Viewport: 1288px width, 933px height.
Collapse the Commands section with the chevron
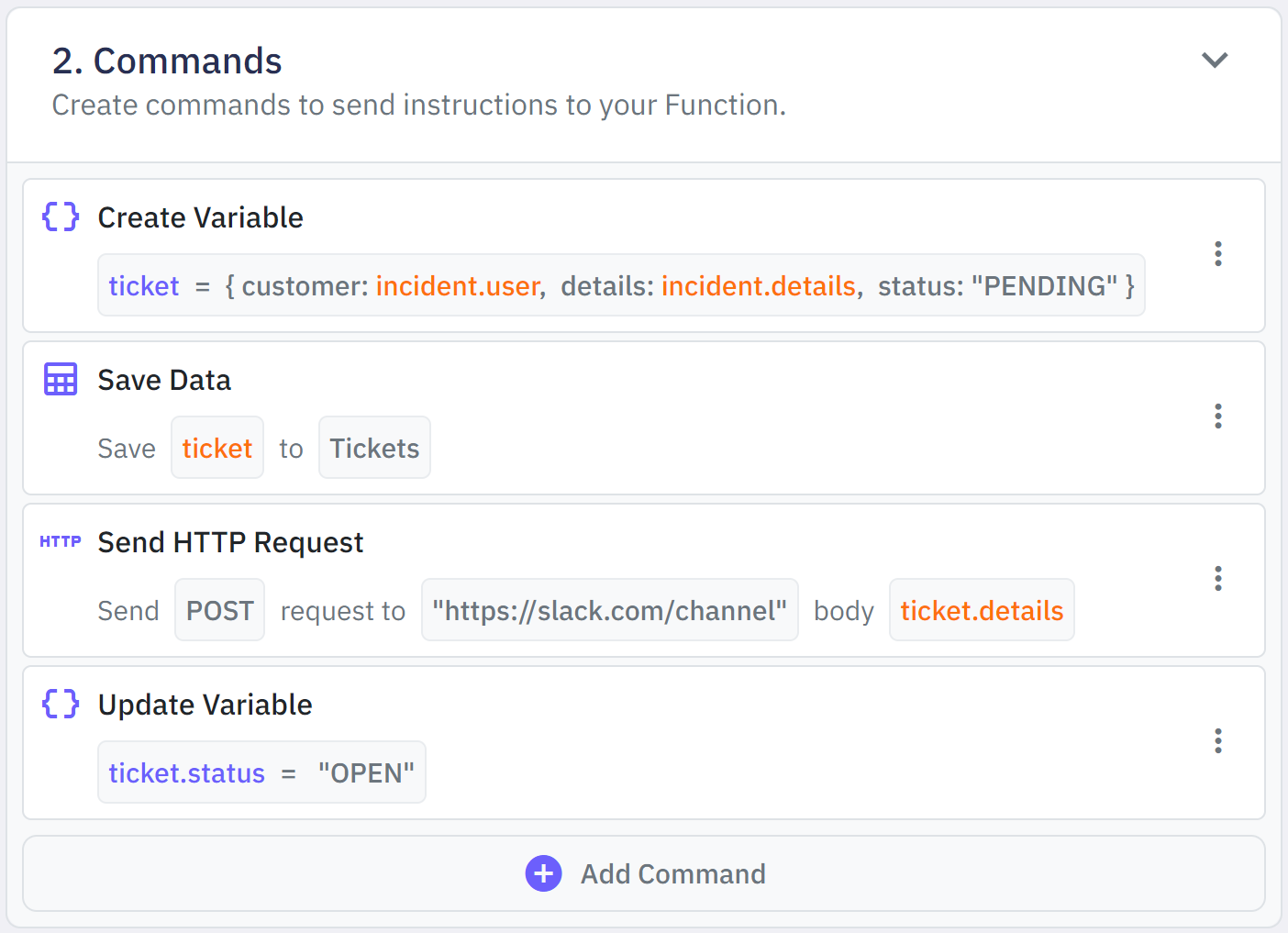click(x=1215, y=61)
